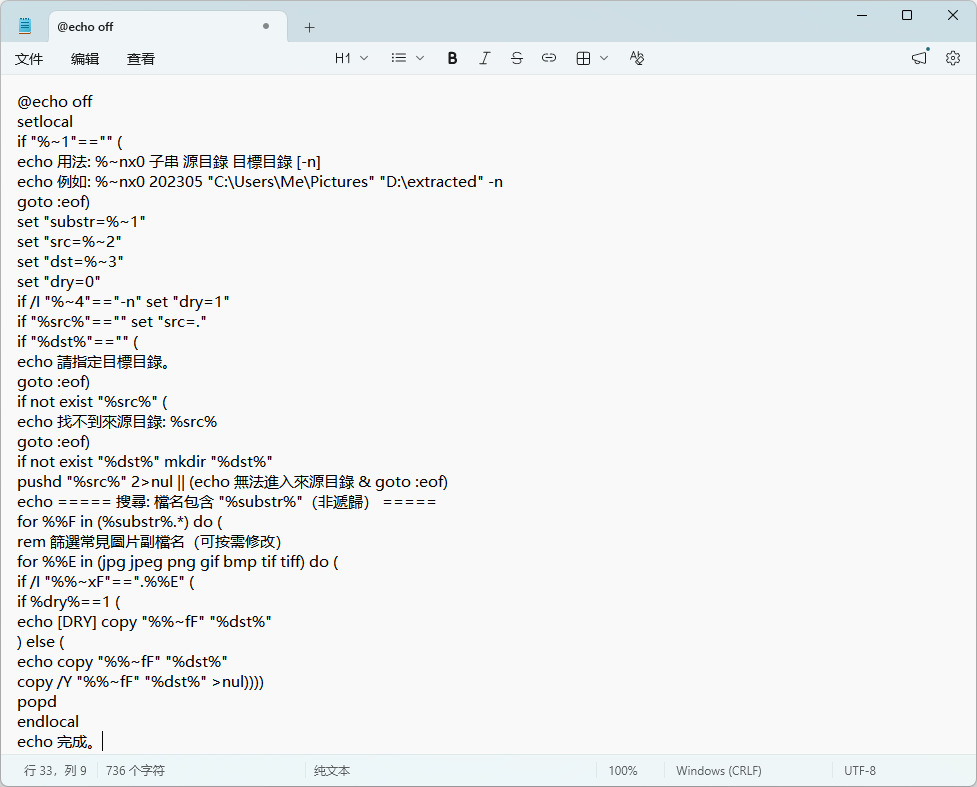977x787 pixels.
Task: Click the 'if %dry%==1 (' line
Action: click(69, 602)
